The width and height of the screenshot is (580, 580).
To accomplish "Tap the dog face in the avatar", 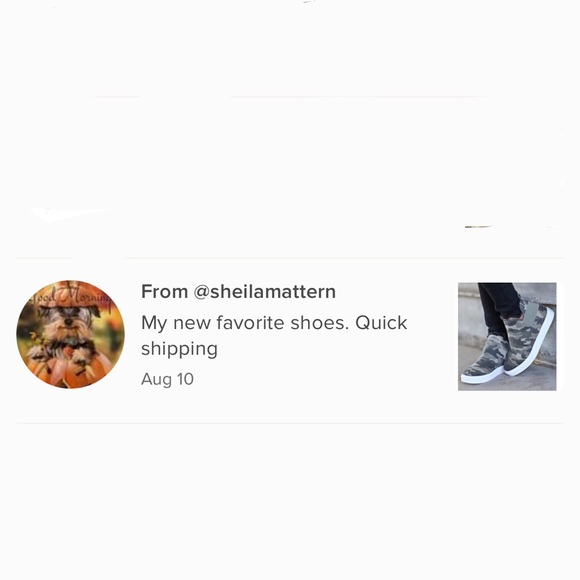I will click(69, 320).
